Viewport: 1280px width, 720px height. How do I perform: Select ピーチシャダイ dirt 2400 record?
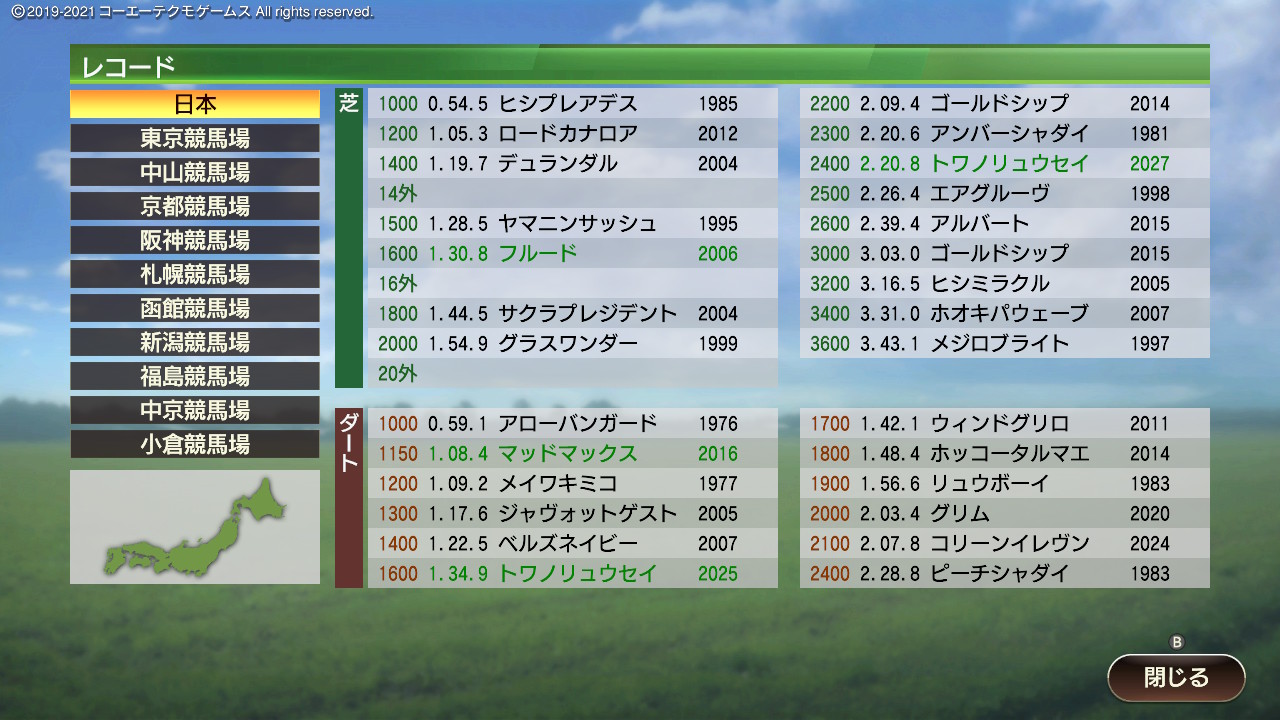pyautogui.click(x=1005, y=573)
